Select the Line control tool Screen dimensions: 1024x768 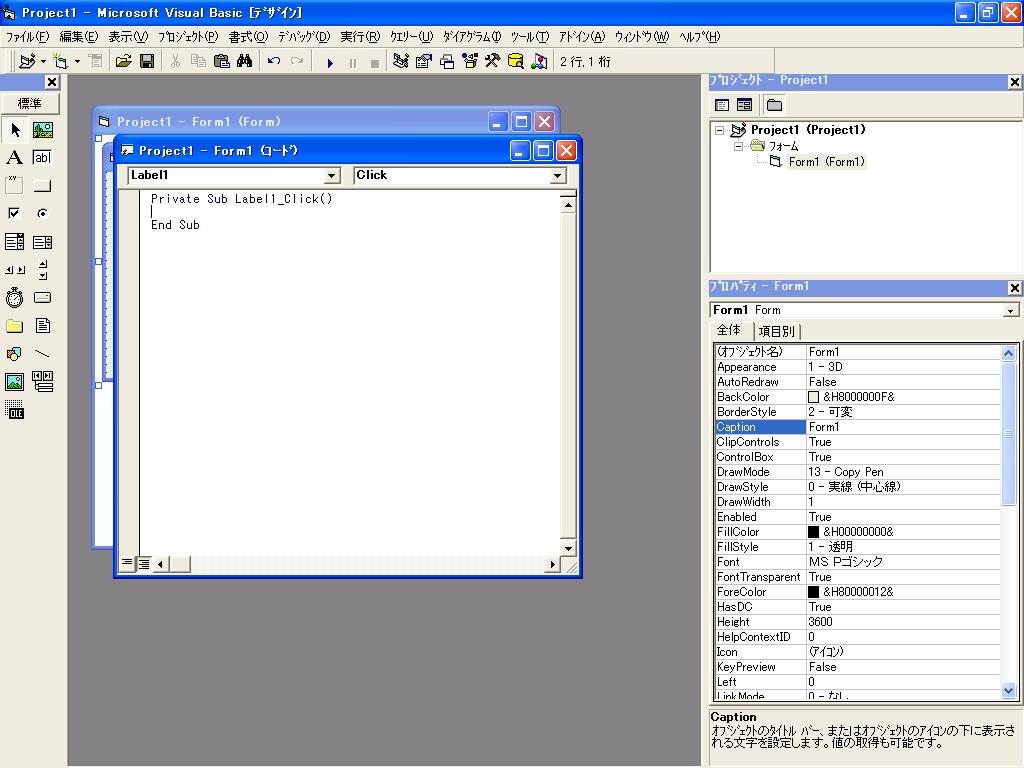pos(42,354)
